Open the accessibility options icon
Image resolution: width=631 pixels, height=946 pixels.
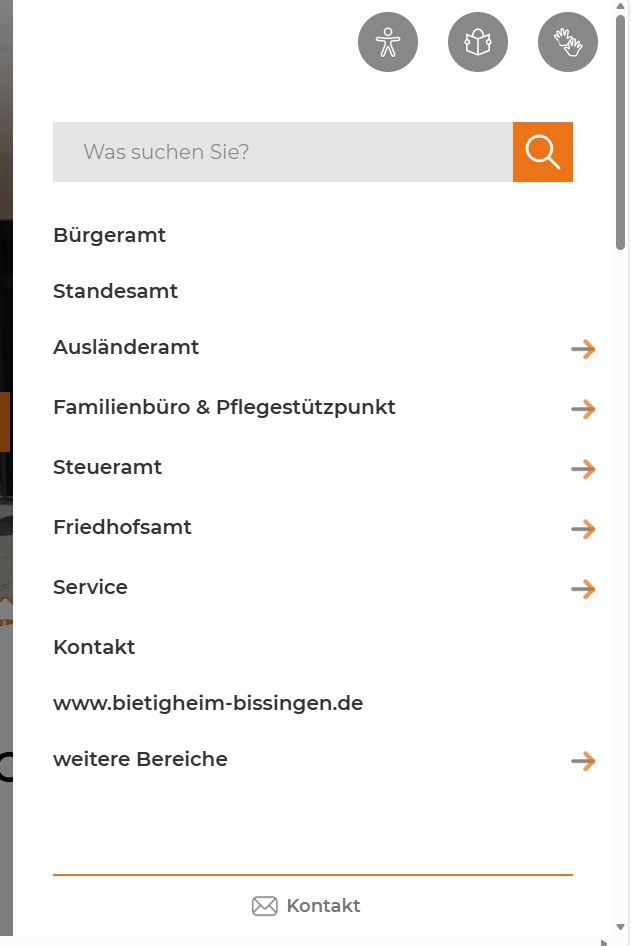click(388, 42)
